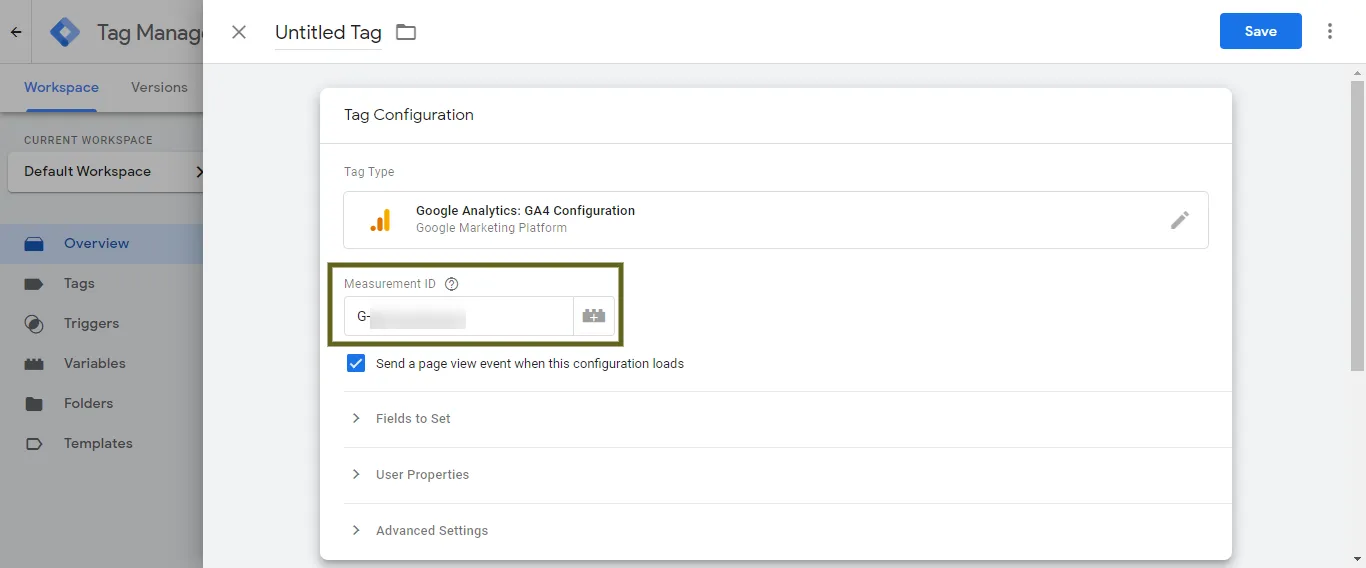Open the Default Workspace selector
This screenshot has height=568, width=1366.
105,171
